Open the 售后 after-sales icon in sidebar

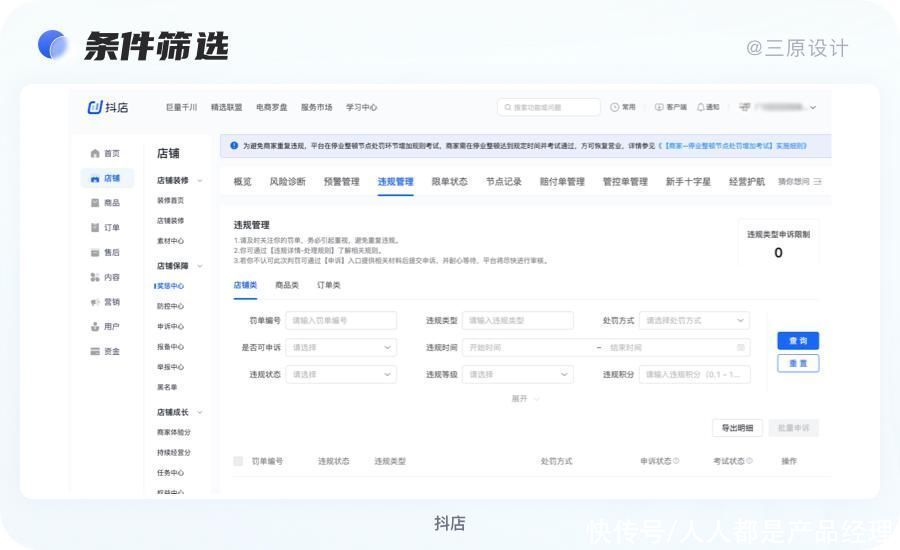[x=95, y=253]
